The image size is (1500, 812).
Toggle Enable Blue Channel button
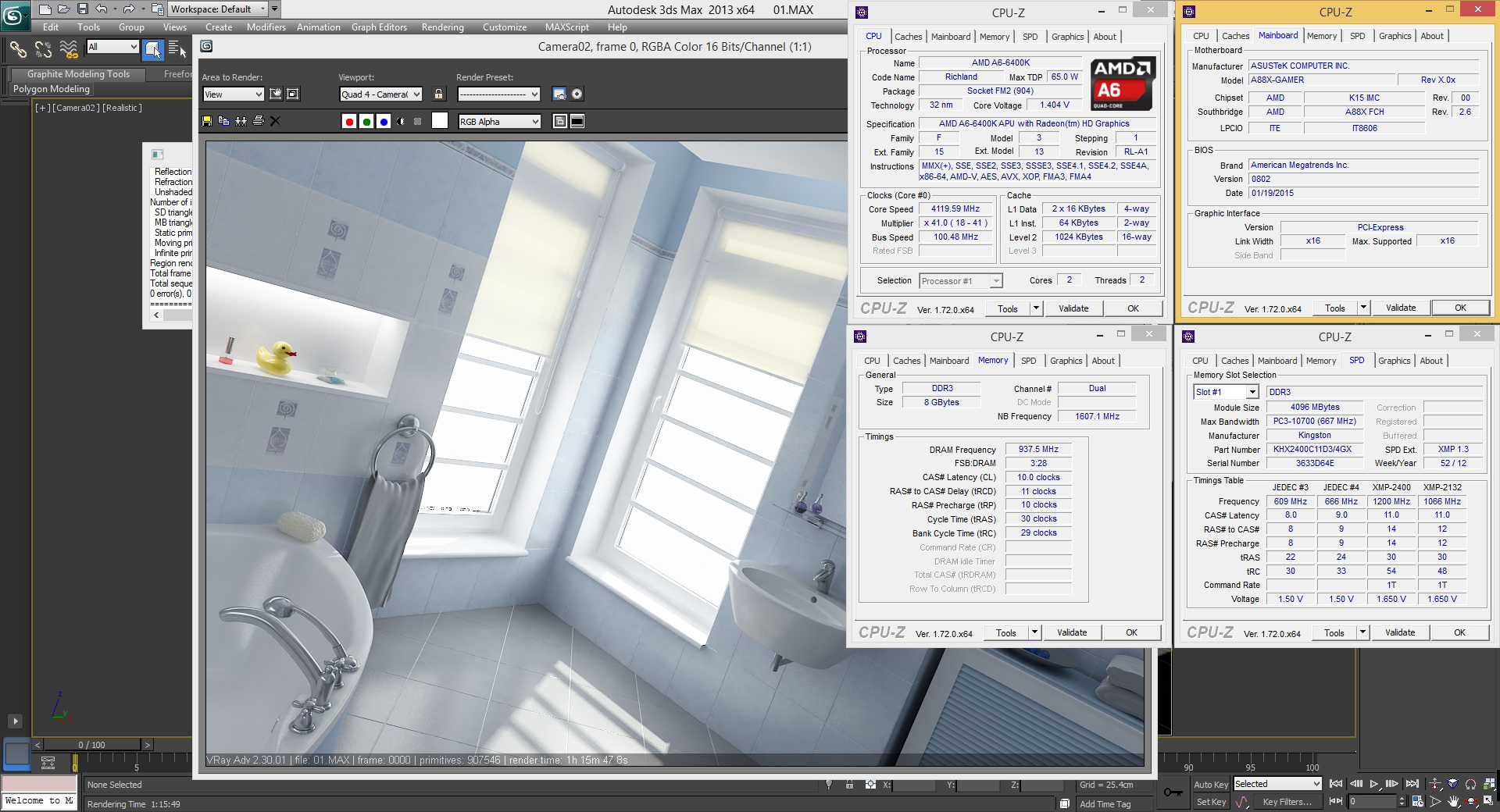[x=384, y=121]
